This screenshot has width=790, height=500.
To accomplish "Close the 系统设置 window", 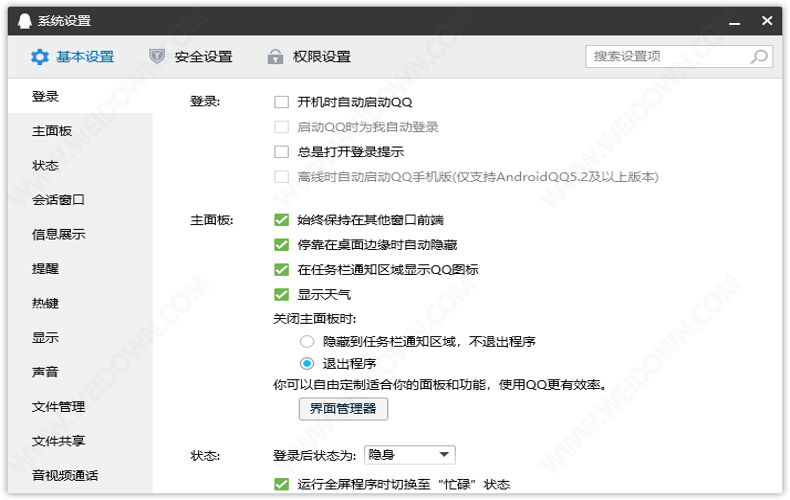I will (766, 20).
